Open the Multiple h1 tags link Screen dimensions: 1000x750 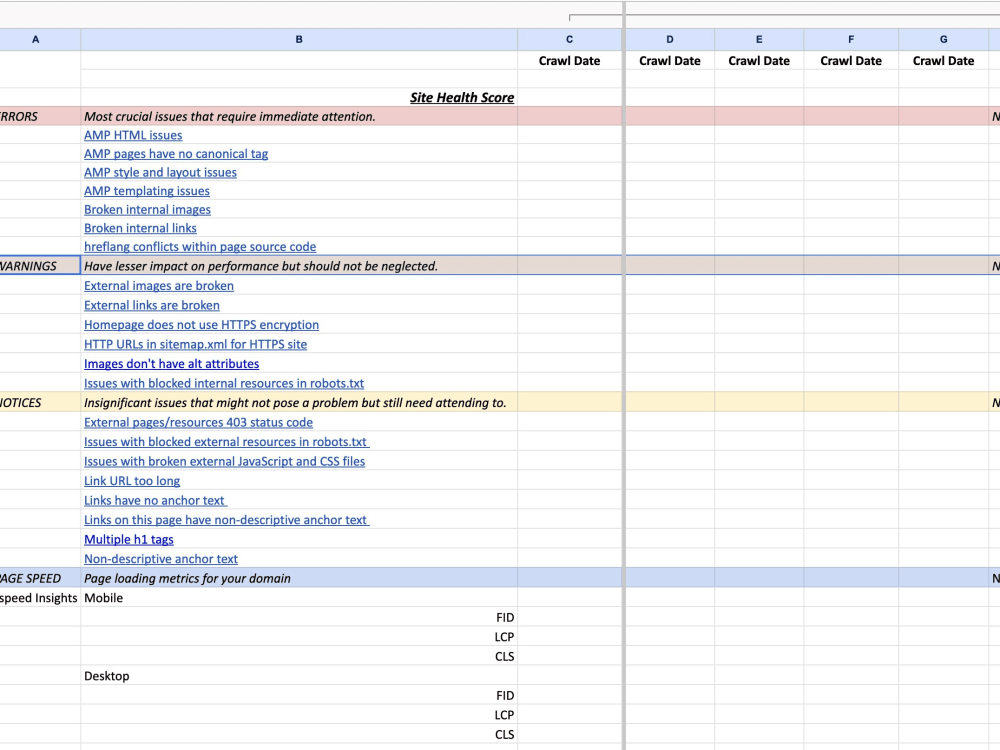[x=129, y=540]
